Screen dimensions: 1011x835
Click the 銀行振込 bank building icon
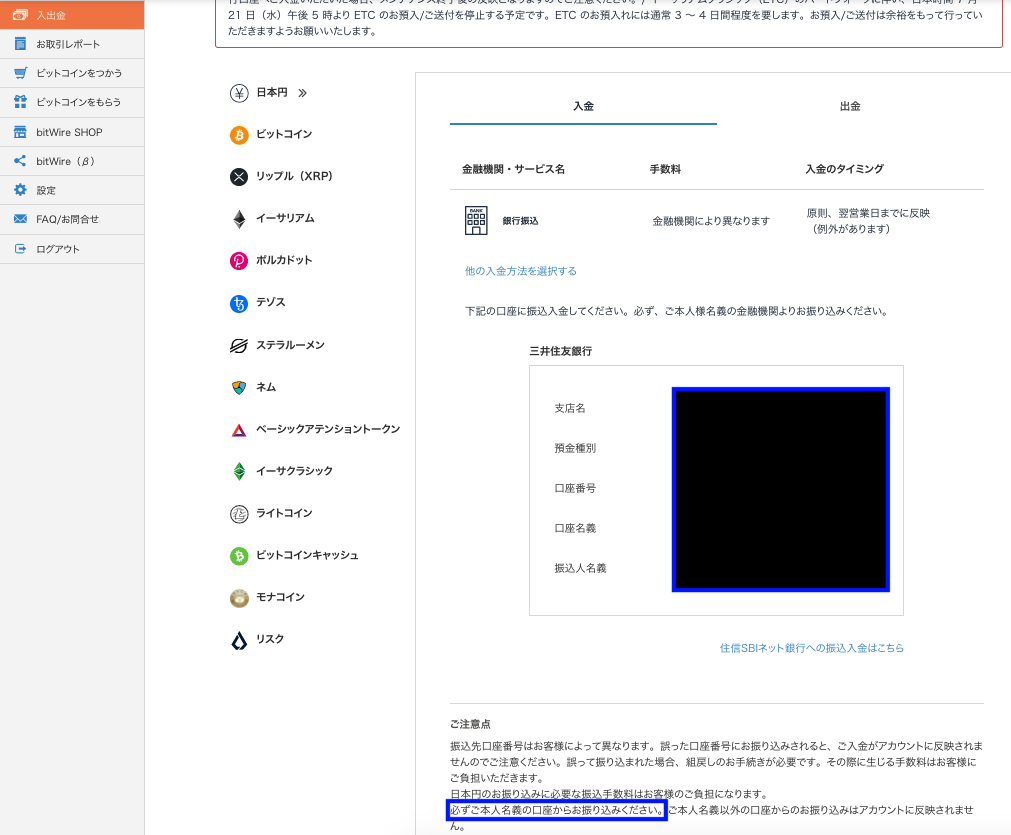476,221
